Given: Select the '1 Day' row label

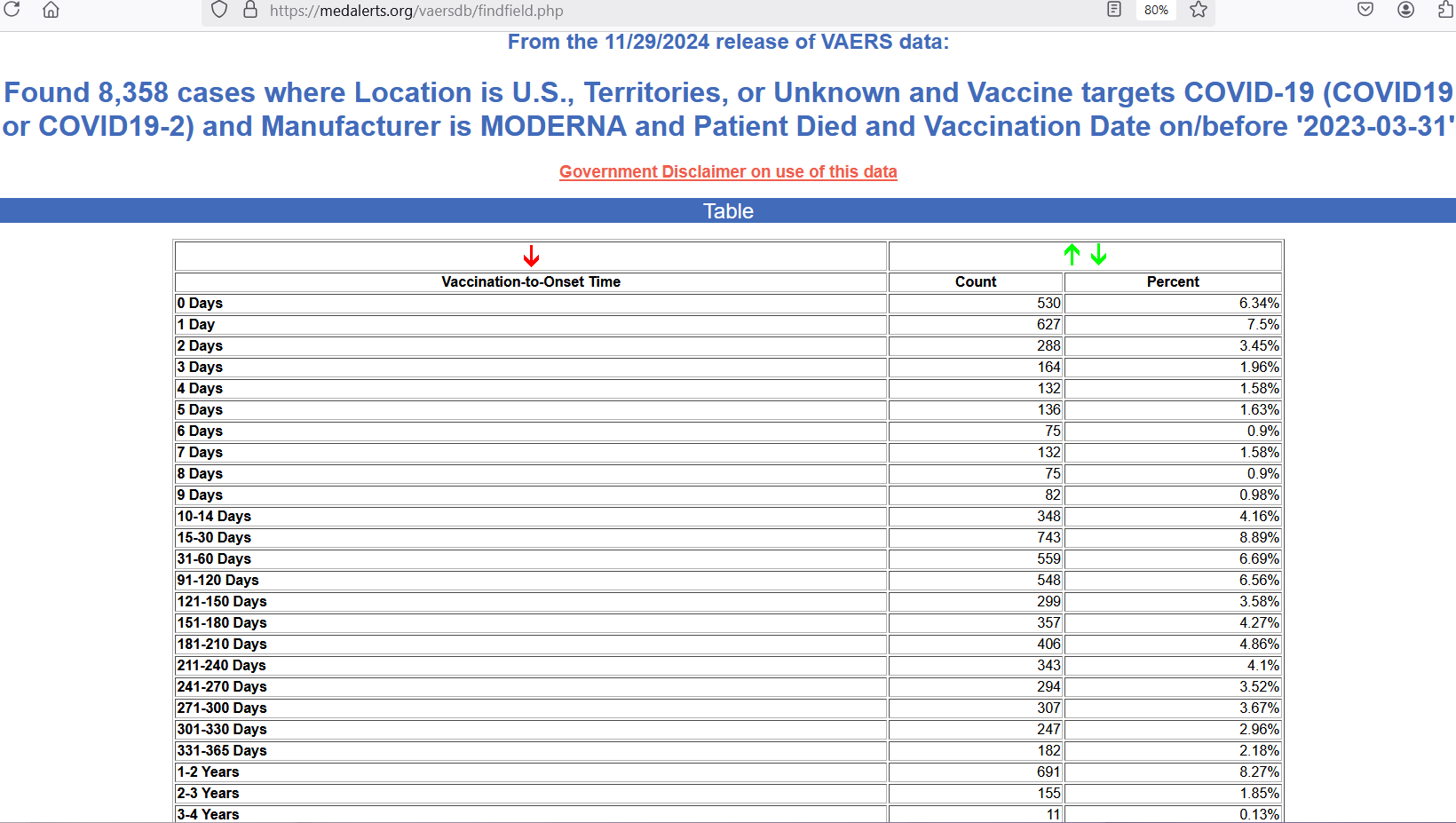Looking at the screenshot, I should point(196,324).
